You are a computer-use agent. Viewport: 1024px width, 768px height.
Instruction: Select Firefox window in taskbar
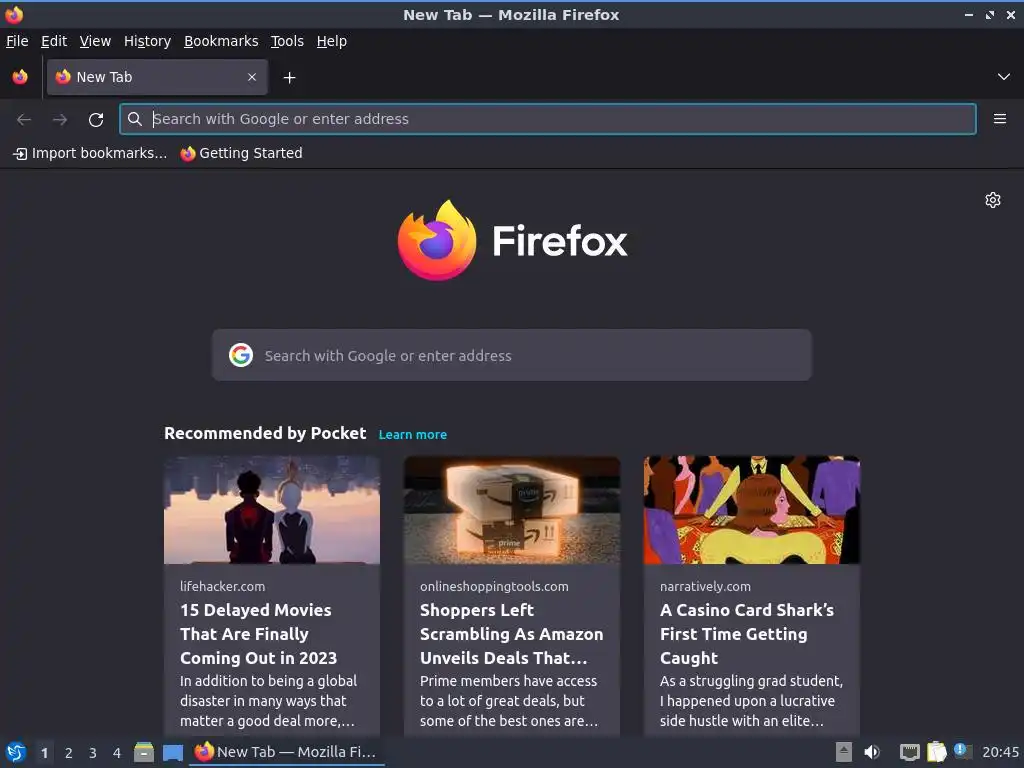287,752
